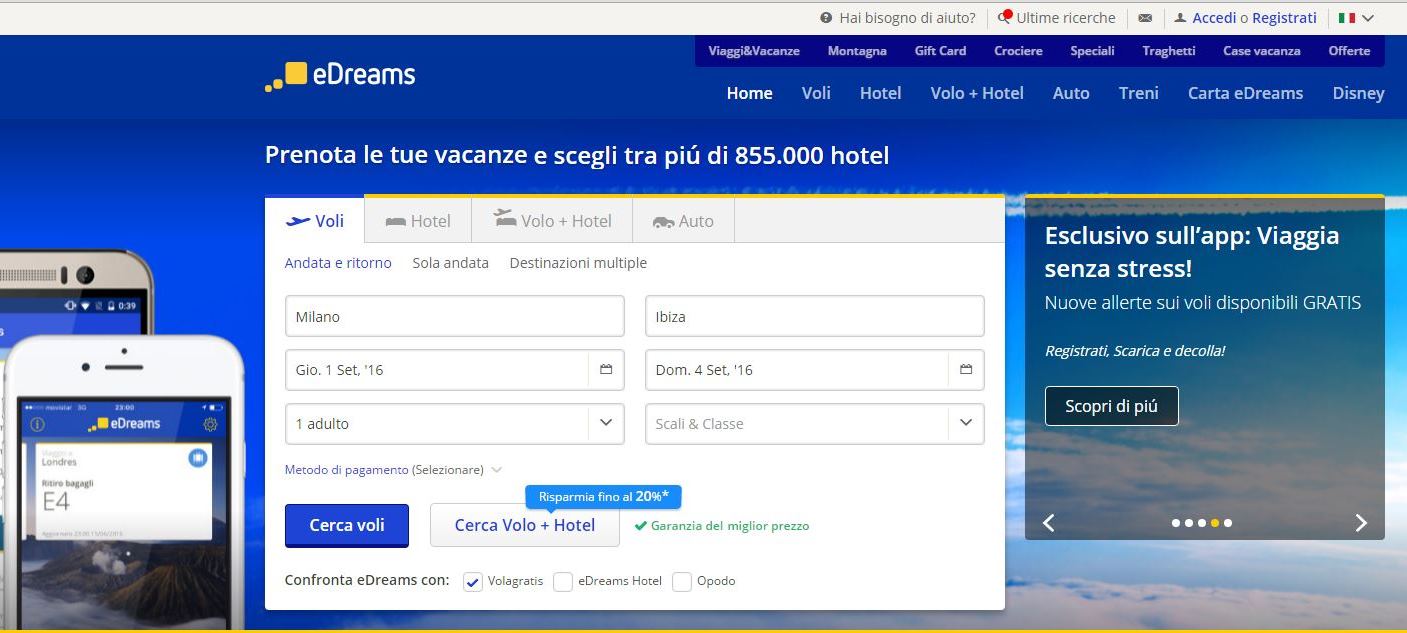Open Viaggi&Vacanze in the top menu

pos(754,51)
